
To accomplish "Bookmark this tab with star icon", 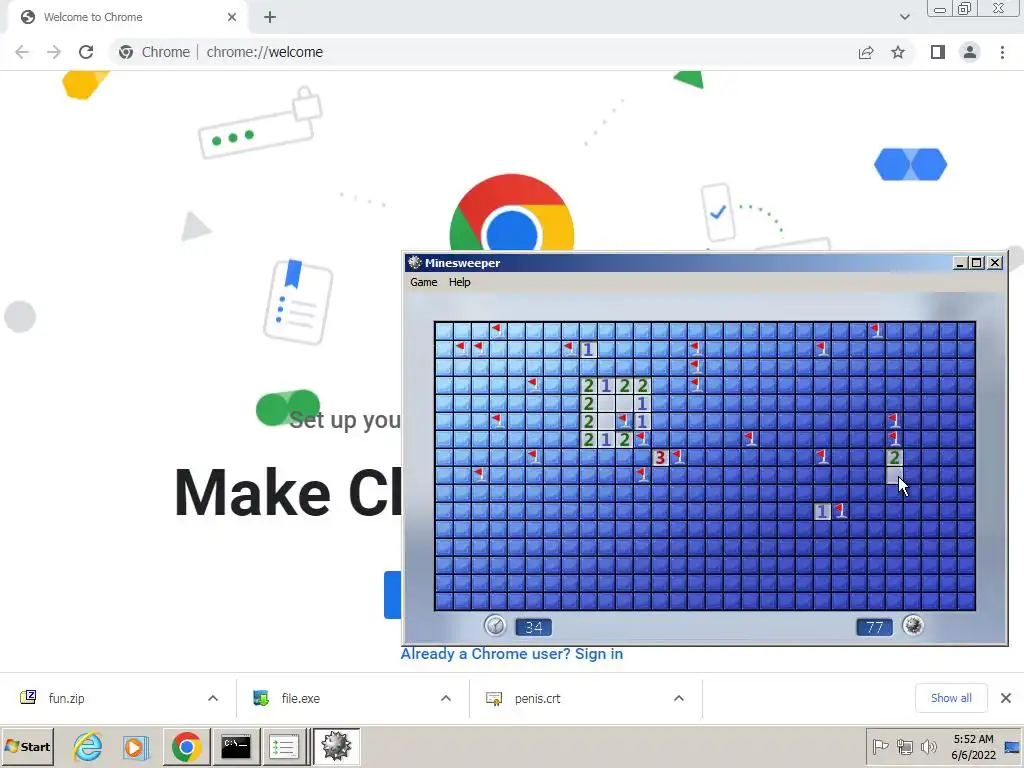I will (898, 52).
